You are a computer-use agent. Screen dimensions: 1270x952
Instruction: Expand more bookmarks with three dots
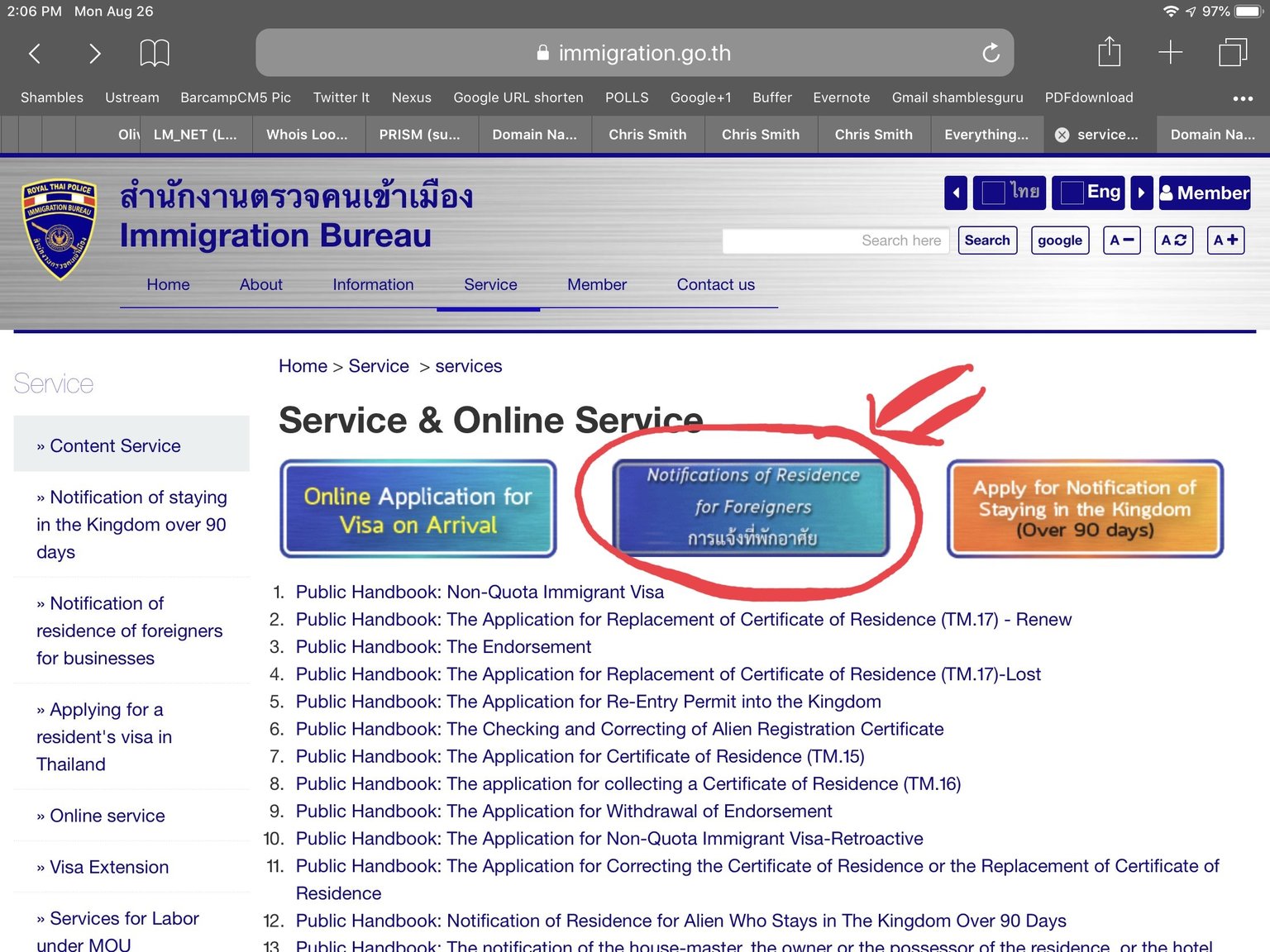pos(1242,98)
